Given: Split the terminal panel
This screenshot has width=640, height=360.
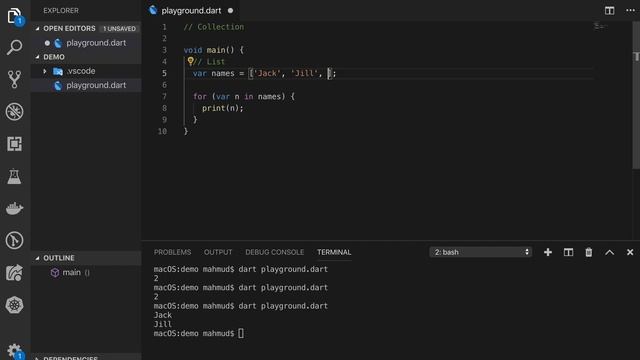Looking at the screenshot, I should click(x=568, y=252).
